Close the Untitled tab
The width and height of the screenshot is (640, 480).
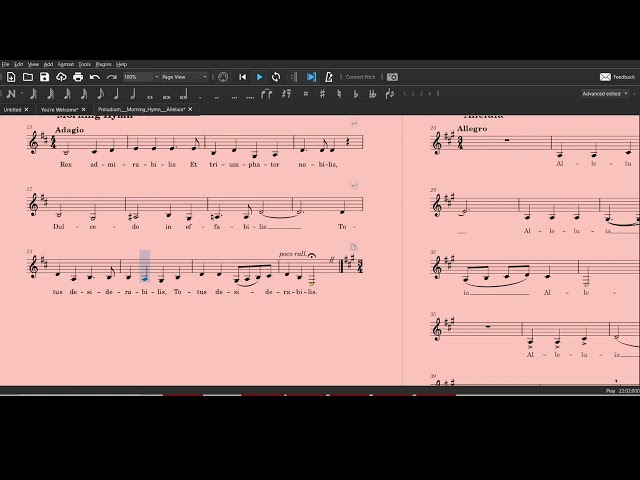(x=27, y=109)
